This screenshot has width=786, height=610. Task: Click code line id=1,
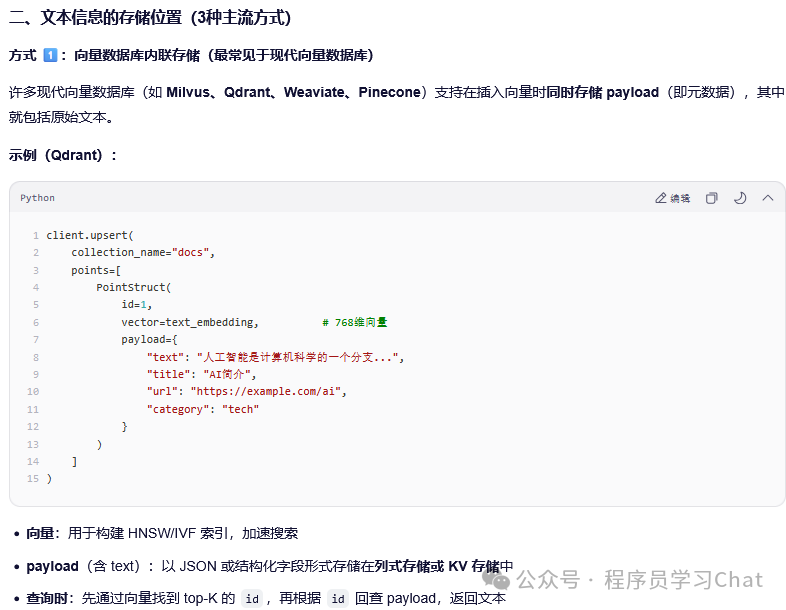(x=136, y=305)
